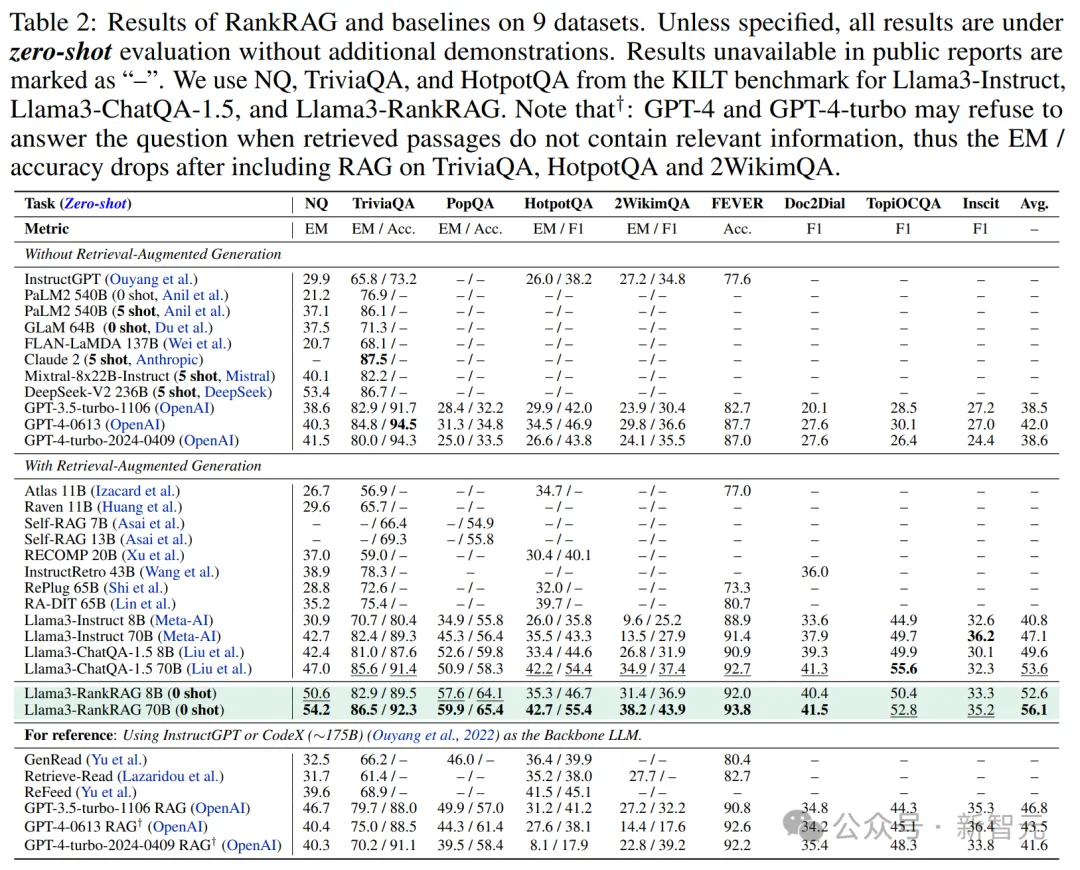Select the Llama3-RankRAG 70B highlighted row
This screenshot has width=1080, height=870.
[x=536, y=710]
